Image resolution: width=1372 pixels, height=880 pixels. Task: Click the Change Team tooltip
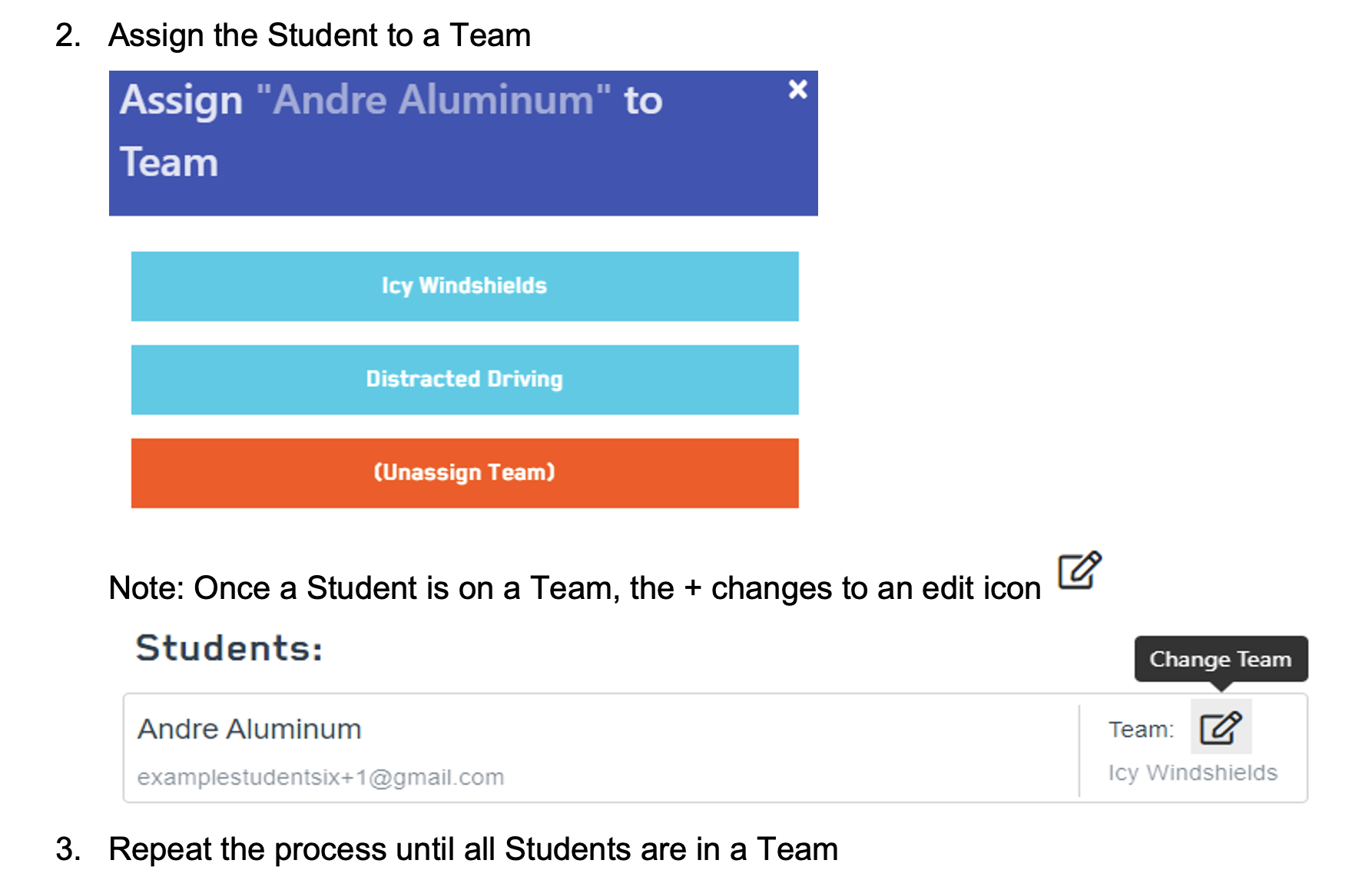click(x=1220, y=659)
